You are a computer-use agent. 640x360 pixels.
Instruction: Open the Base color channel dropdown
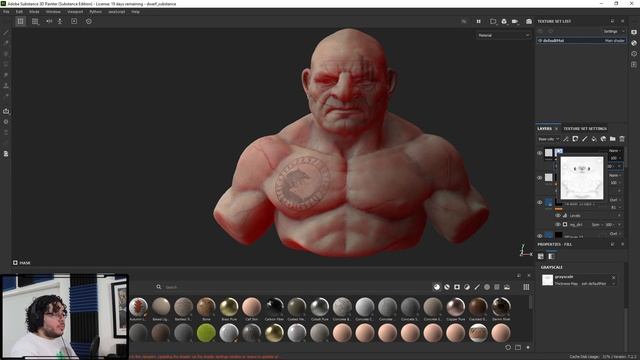pyautogui.click(x=548, y=139)
